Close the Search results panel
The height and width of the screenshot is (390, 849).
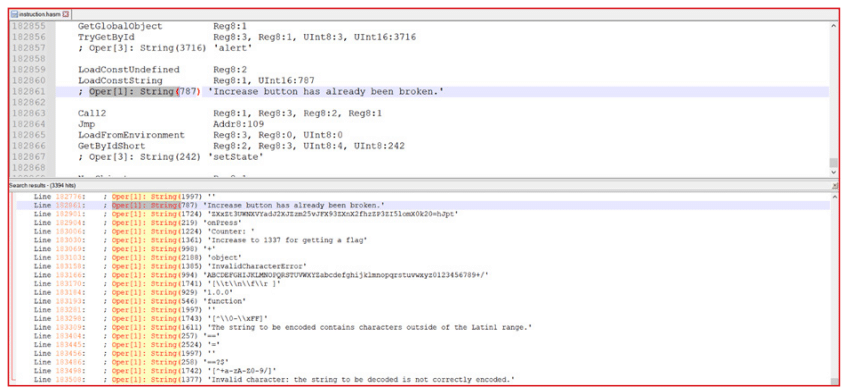click(834, 185)
